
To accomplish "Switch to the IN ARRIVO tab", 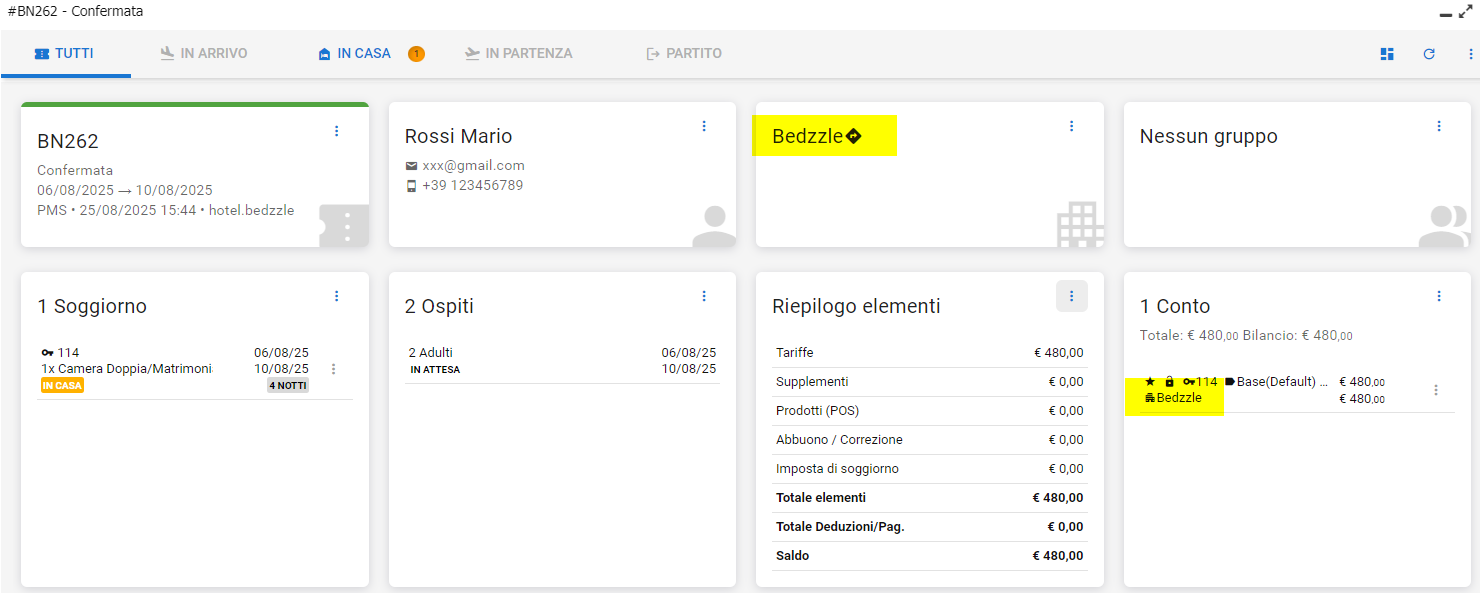I will click(x=203, y=54).
